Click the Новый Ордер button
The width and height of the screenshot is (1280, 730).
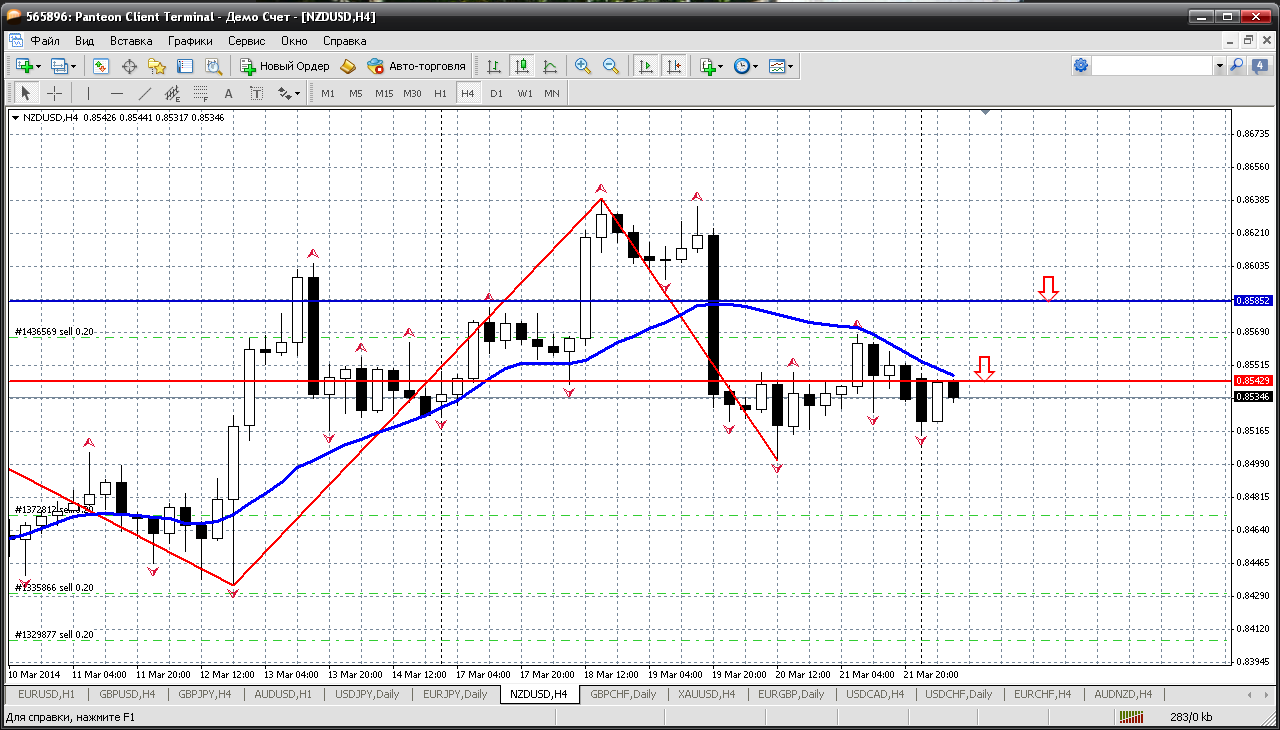coord(285,66)
